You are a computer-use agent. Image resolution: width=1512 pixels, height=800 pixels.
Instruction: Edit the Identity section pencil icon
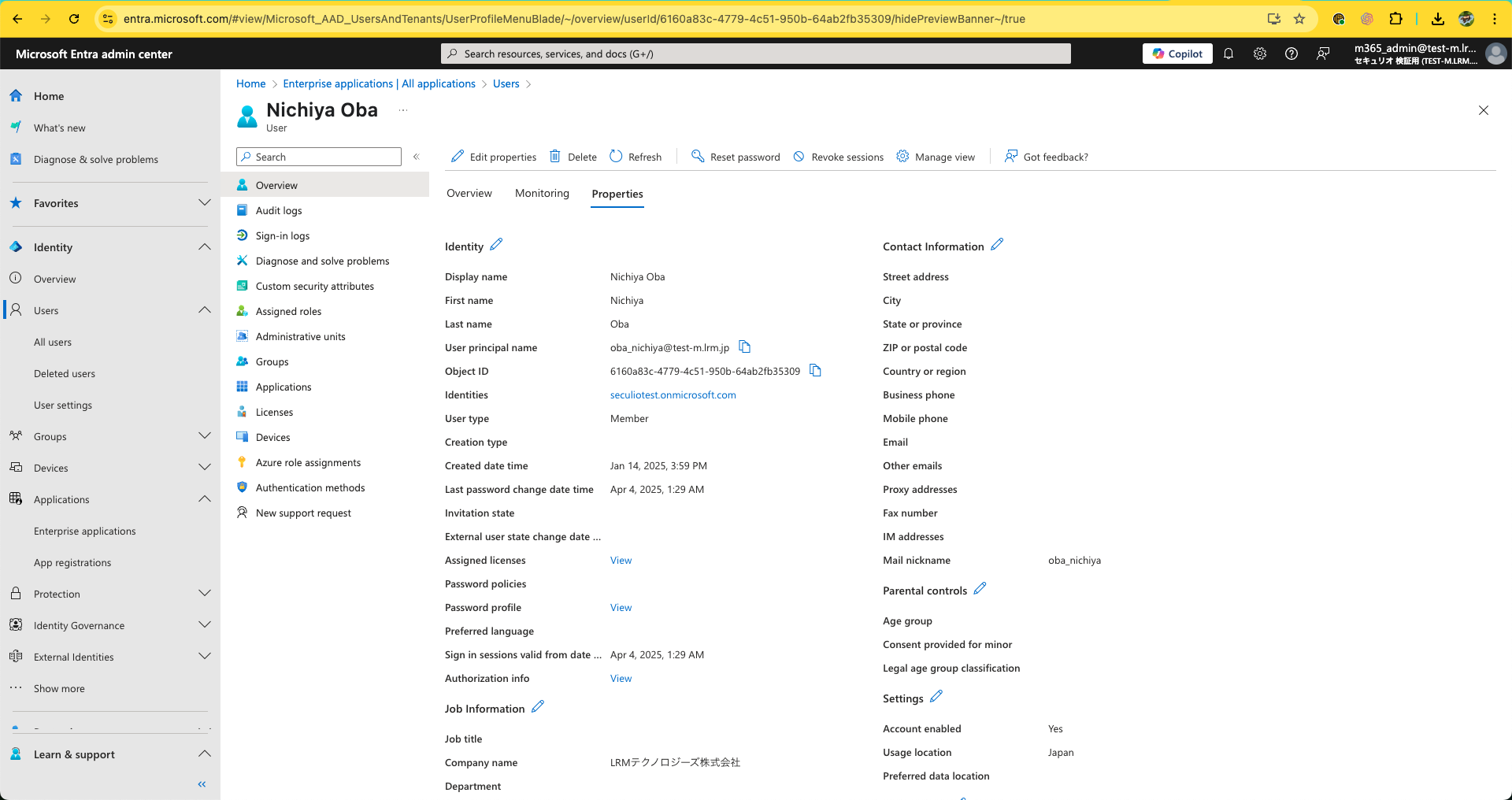pyautogui.click(x=496, y=245)
